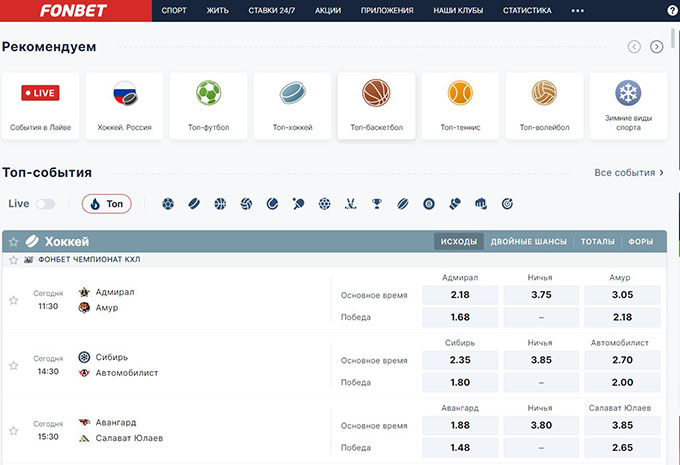Choose the table tennis paddle filter icon
Viewport: 680px width, 465px height.
pos(298,203)
